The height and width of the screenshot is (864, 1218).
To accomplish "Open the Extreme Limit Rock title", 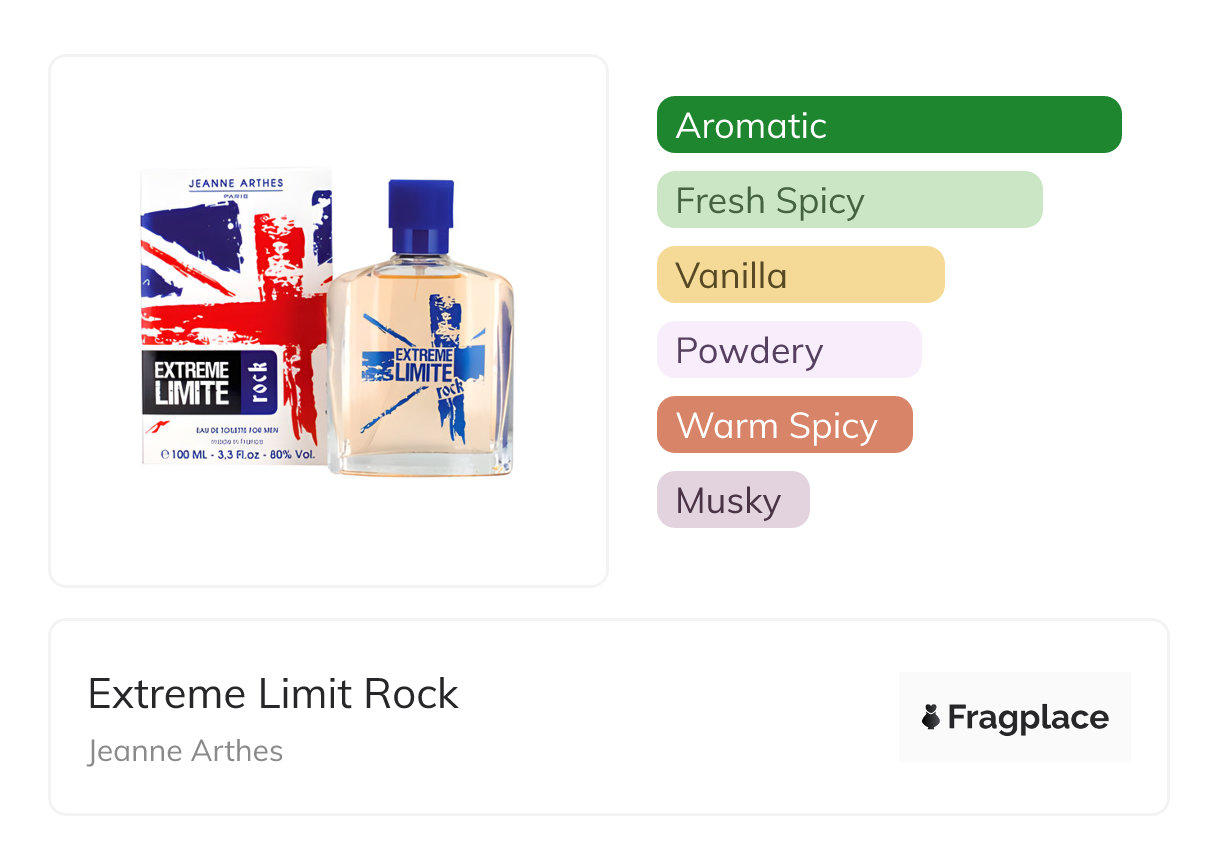I will pos(273,694).
